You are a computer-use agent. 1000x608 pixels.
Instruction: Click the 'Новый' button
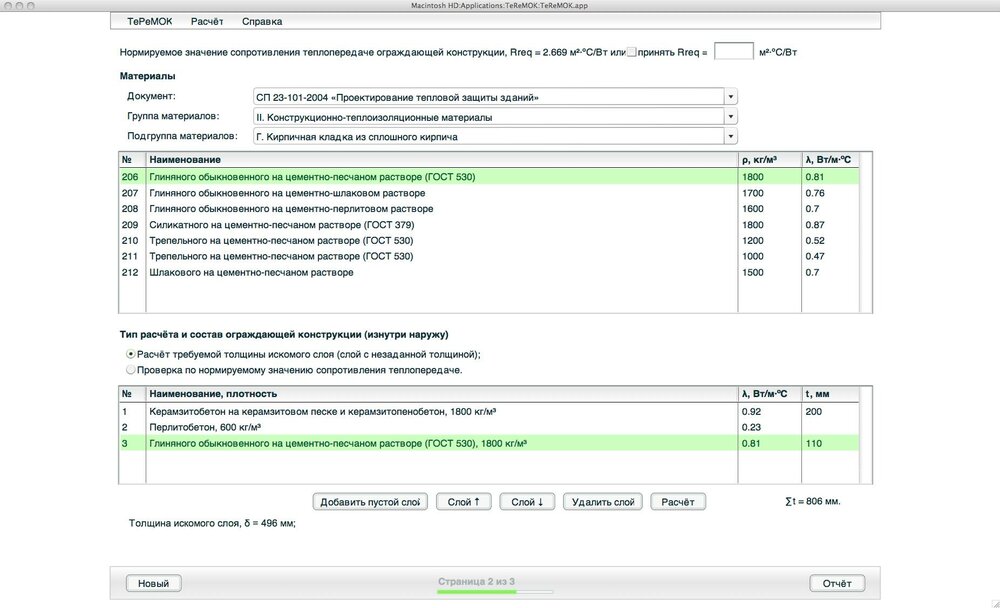click(153, 583)
